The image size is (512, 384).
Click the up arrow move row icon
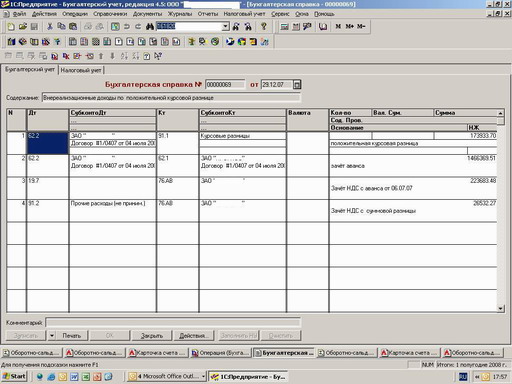(101, 56)
